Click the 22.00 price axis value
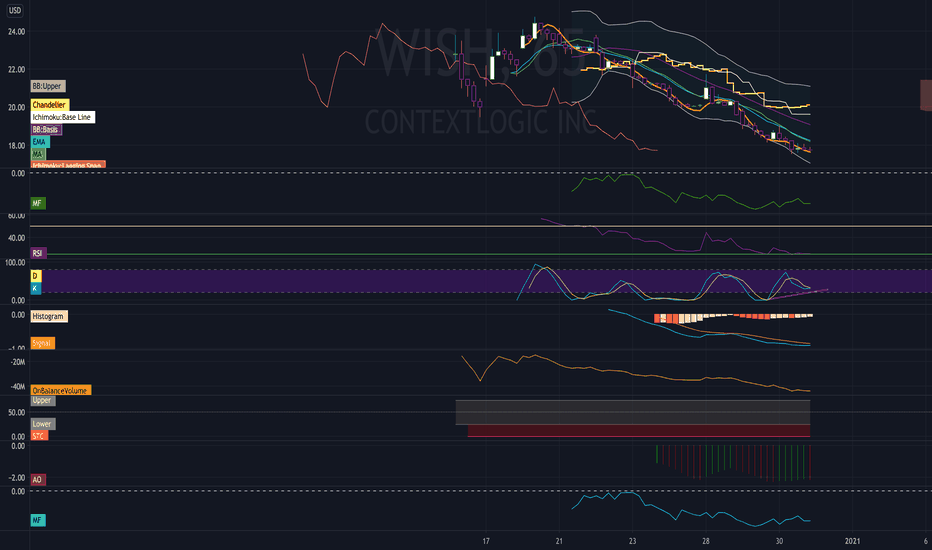 click(x=17, y=70)
